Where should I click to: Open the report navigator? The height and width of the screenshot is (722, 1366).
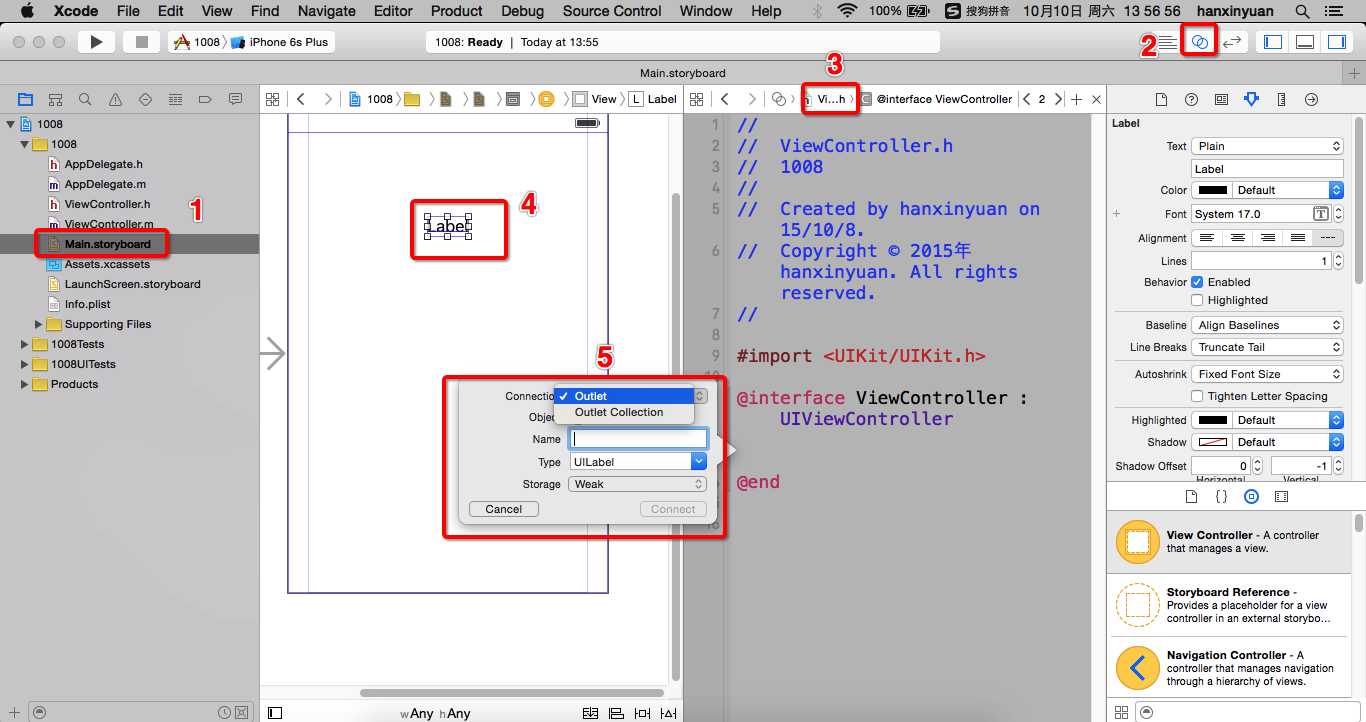click(x=235, y=99)
